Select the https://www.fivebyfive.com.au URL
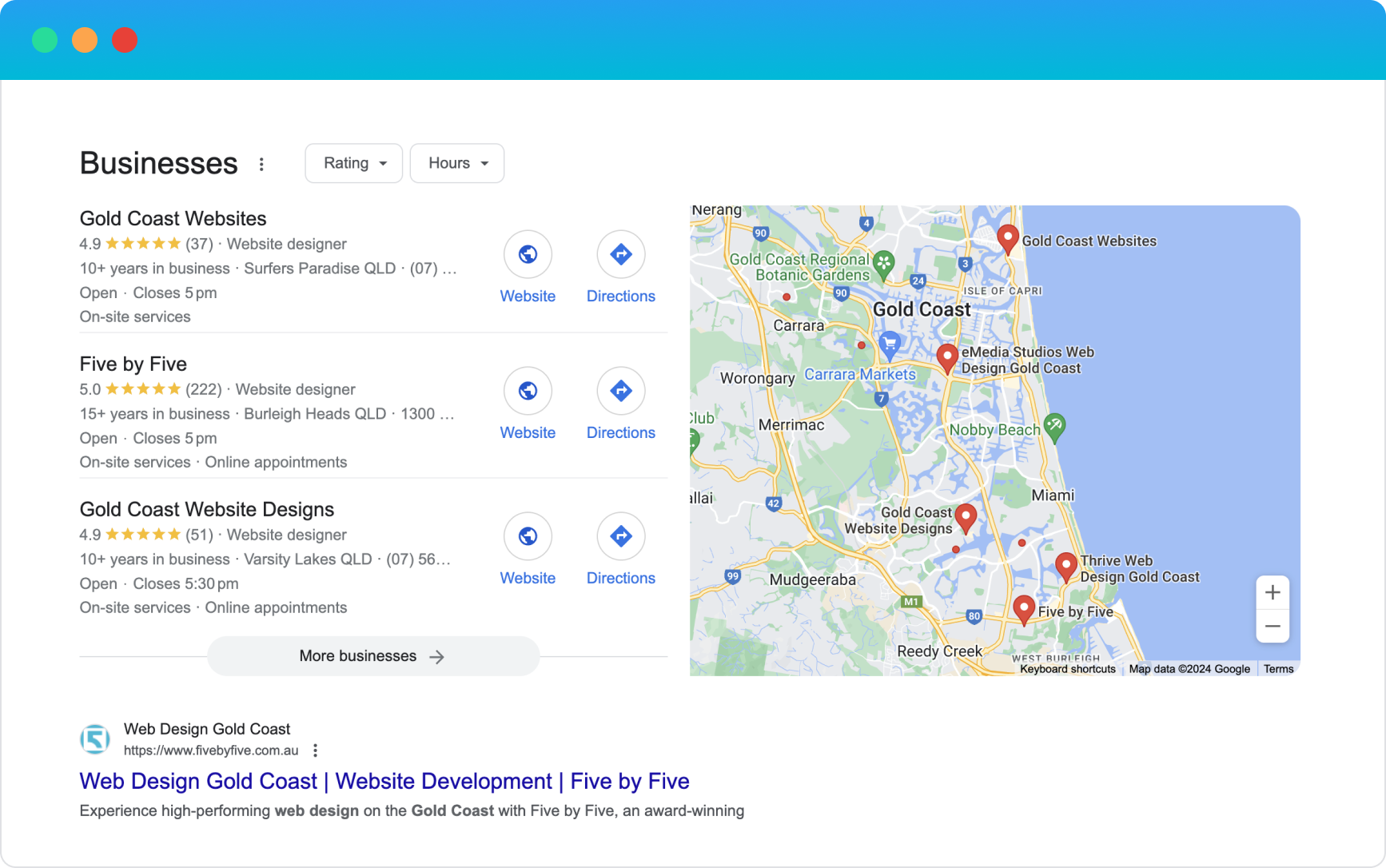The width and height of the screenshot is (1386, 868). click(211, 751)
